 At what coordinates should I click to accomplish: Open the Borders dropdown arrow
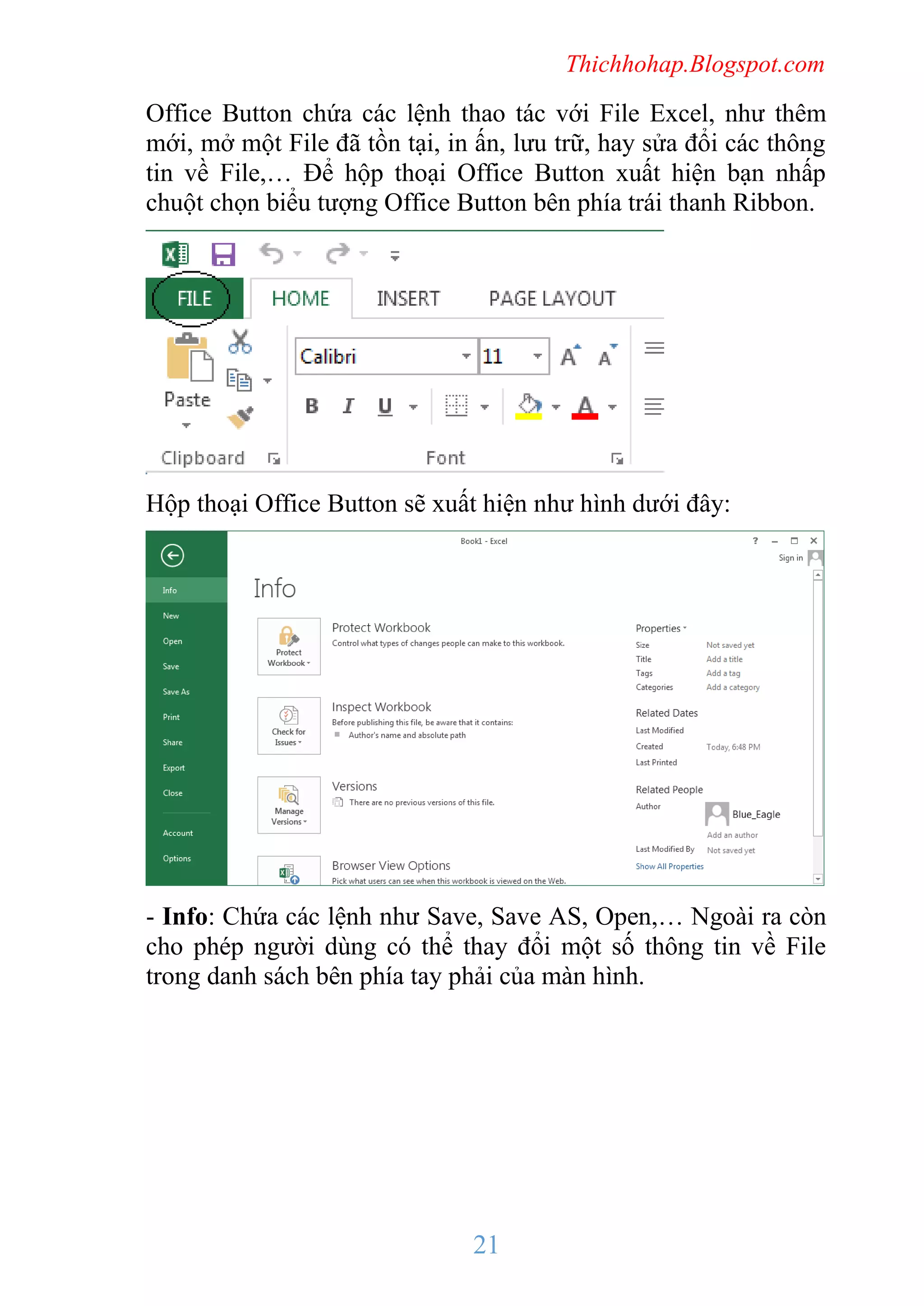tap(485, 407)
